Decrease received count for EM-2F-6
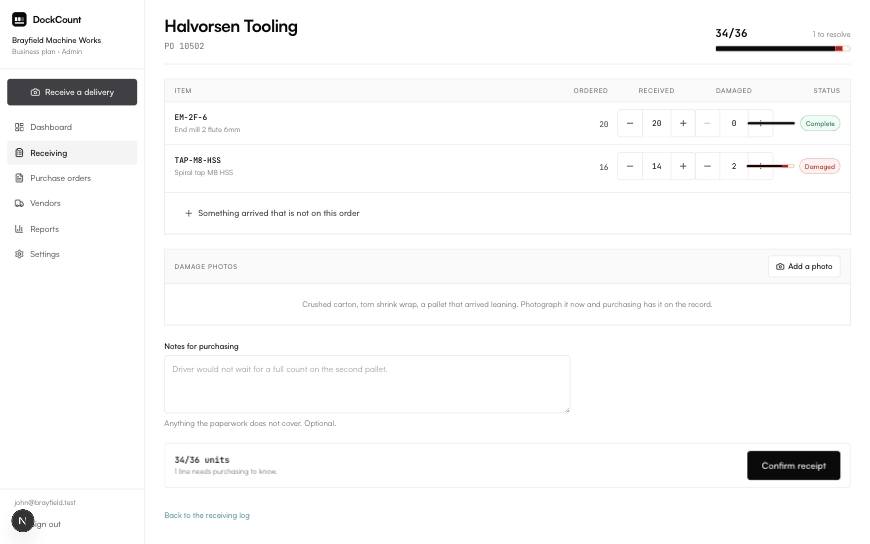This screenshot has height=544, width=870. tap(630, 123)
